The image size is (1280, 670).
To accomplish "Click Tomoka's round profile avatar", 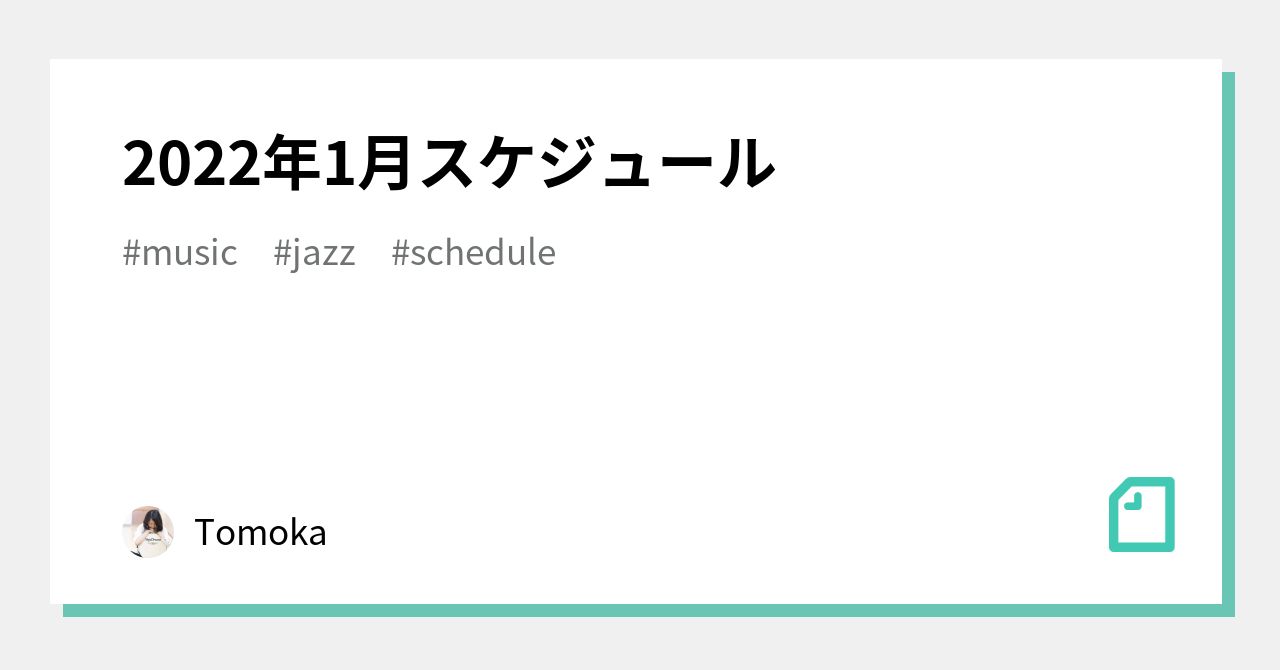I will pos(148,532).
